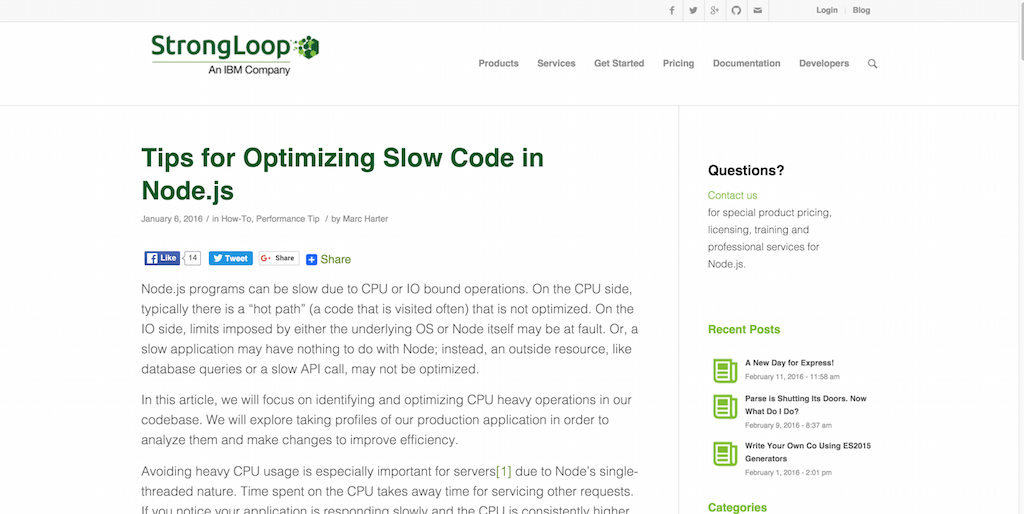Click the Questions? heading
This screenshot has height=514, width=1024.
click(x=746, y=170)
